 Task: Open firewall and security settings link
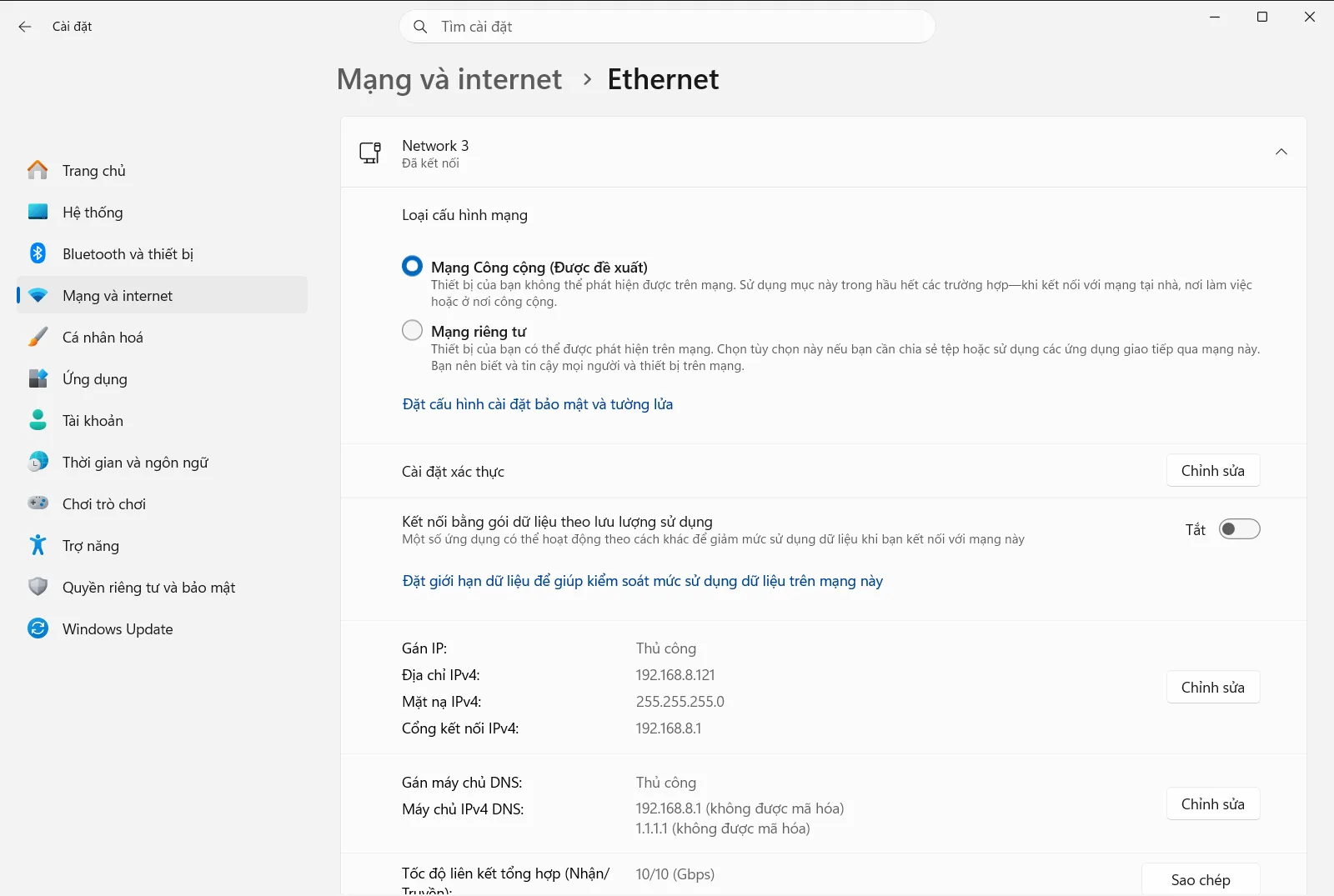[x=538, y=404]
